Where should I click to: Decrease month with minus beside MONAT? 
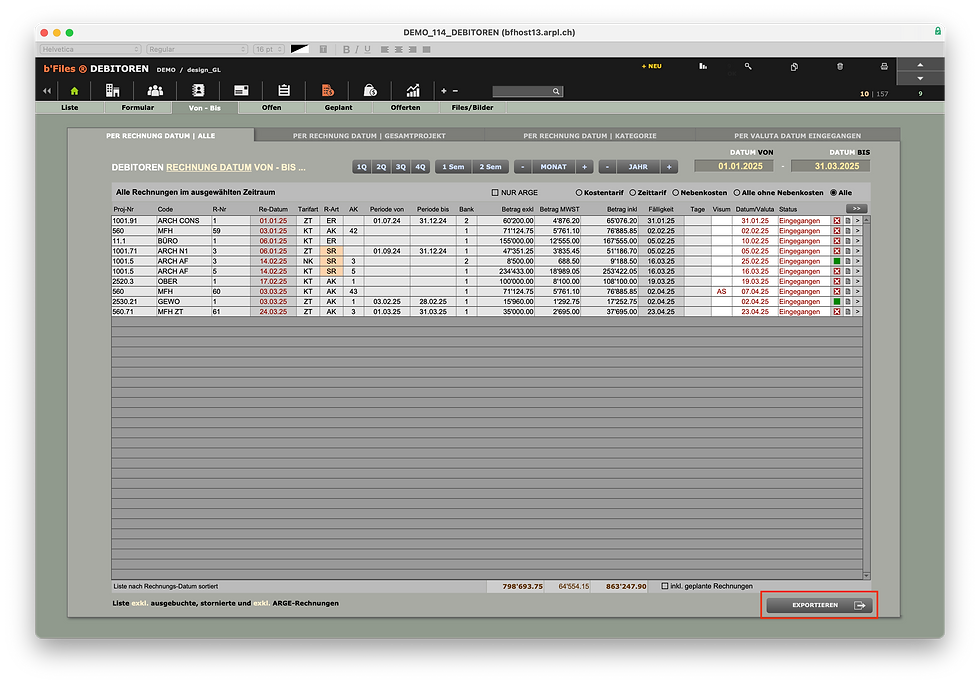coord(522,167)
